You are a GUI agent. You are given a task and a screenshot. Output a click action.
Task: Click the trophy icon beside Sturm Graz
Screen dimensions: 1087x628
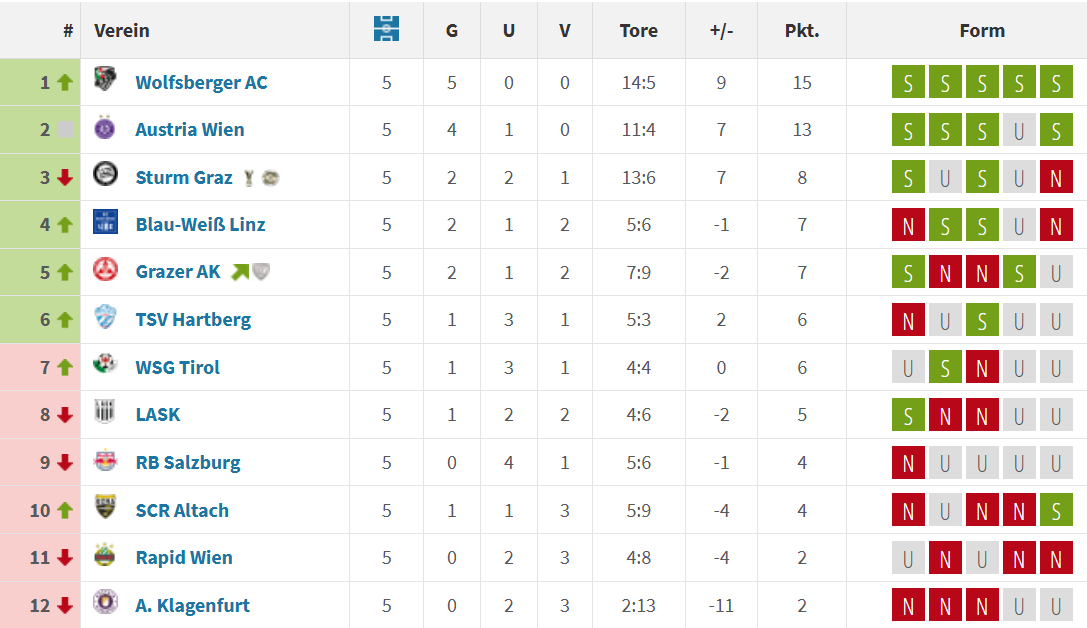tap(250, 179)
